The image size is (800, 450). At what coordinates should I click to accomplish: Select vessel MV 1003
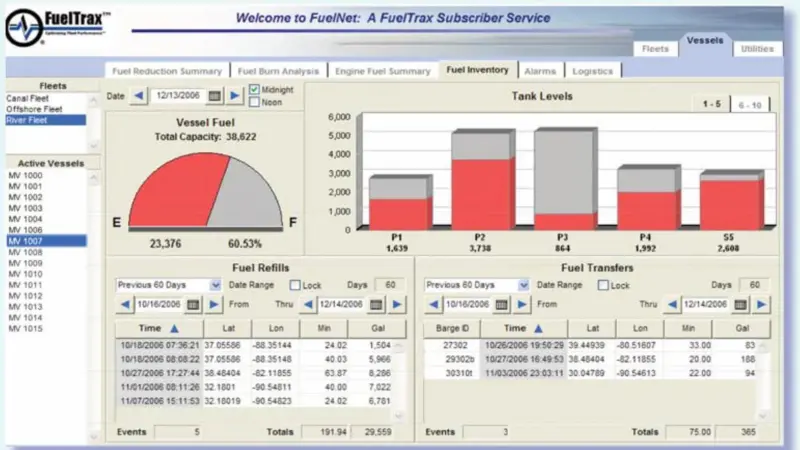(x=46, y=208)
